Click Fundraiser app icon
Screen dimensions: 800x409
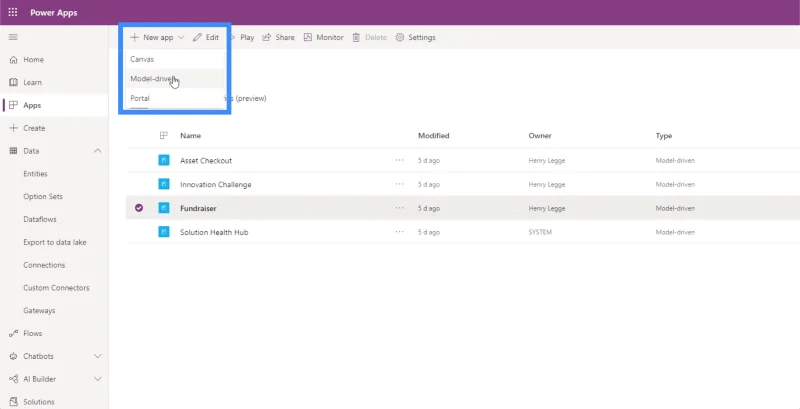(164, 208)
